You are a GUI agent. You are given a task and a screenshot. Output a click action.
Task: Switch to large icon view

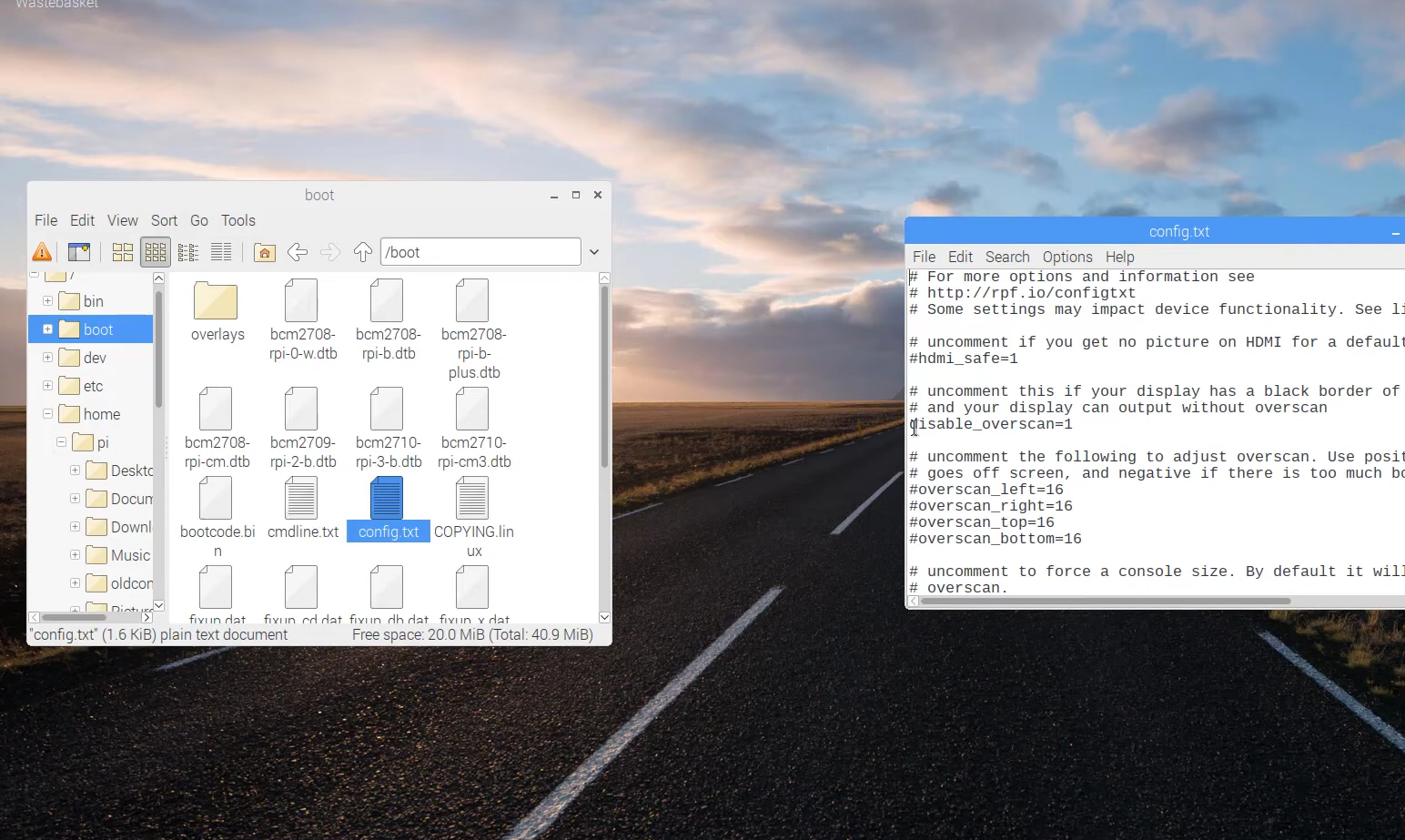point(122,252)
